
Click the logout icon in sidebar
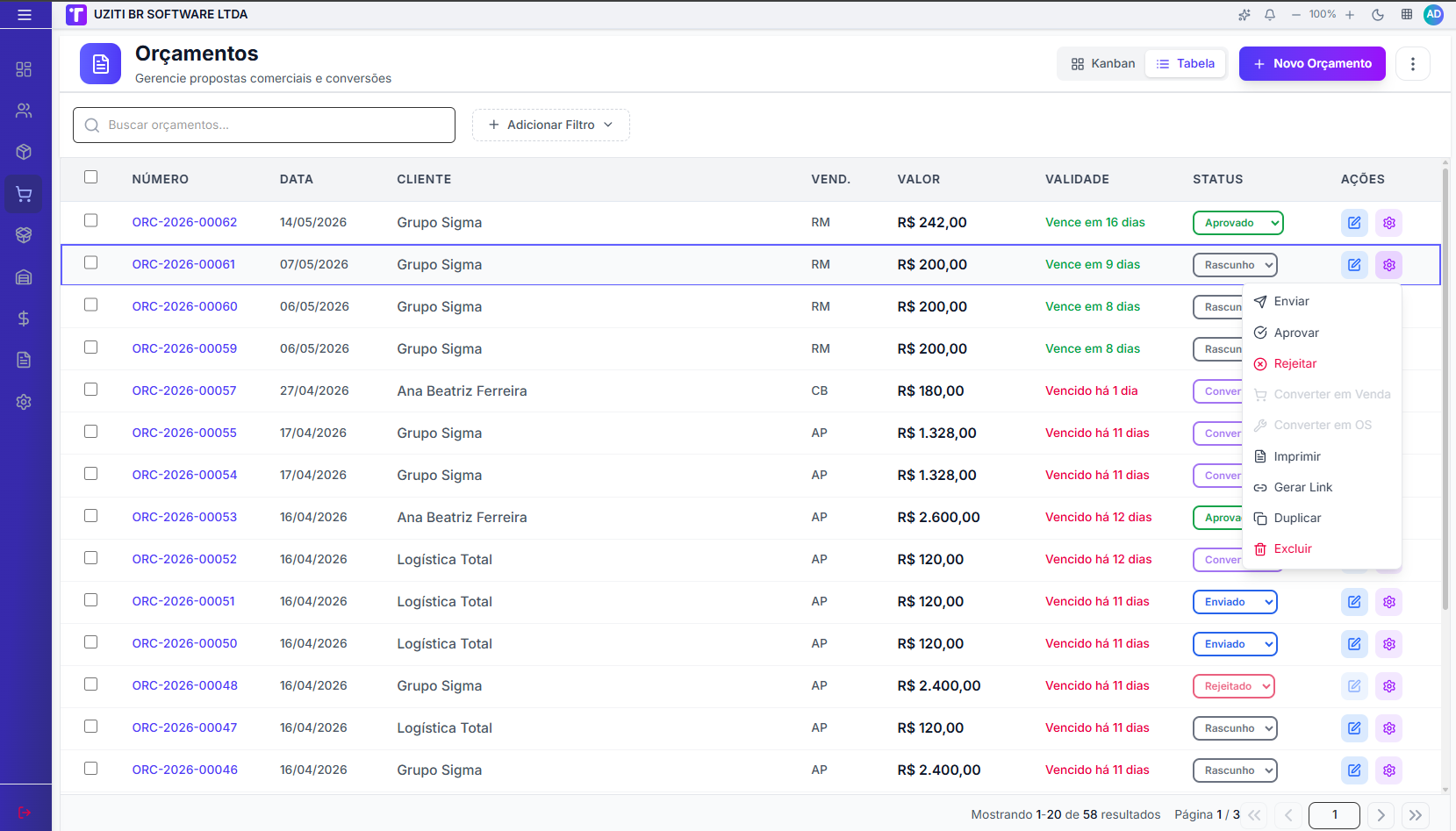(24, 813)
